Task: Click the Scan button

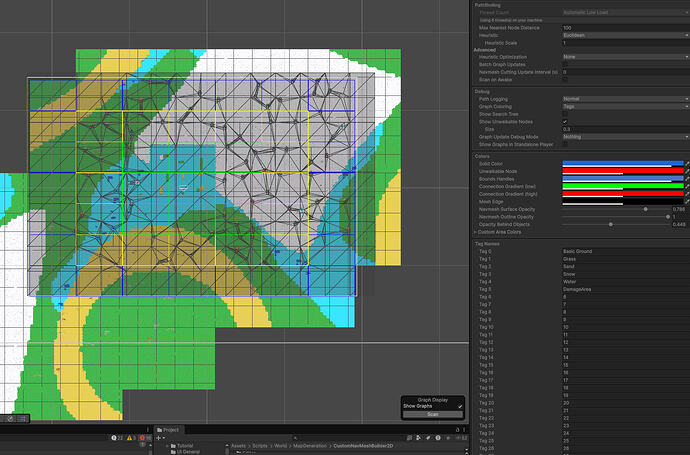Action: (x=433, y=414)
